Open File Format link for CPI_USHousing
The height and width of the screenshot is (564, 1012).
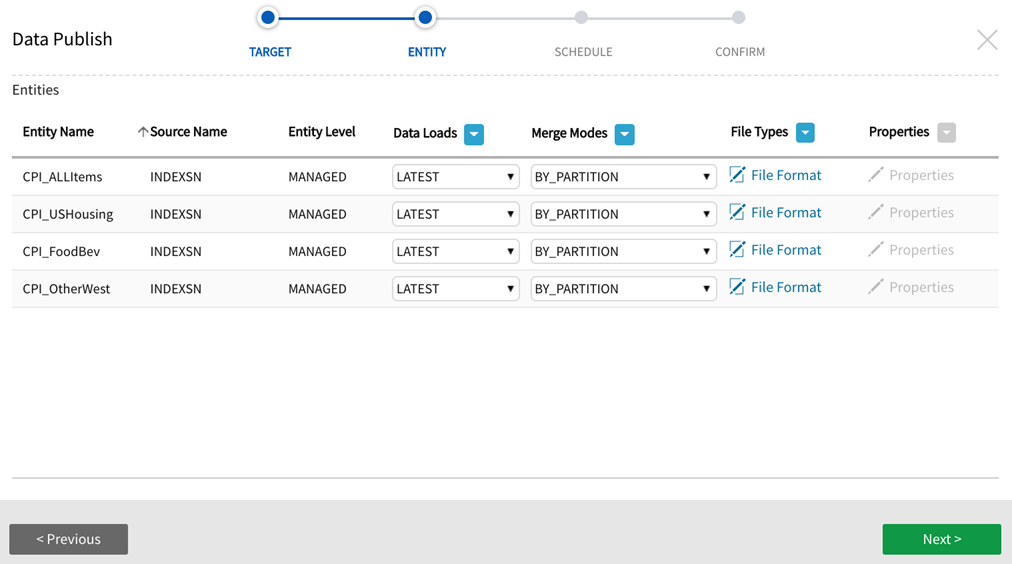coord(785,213)
